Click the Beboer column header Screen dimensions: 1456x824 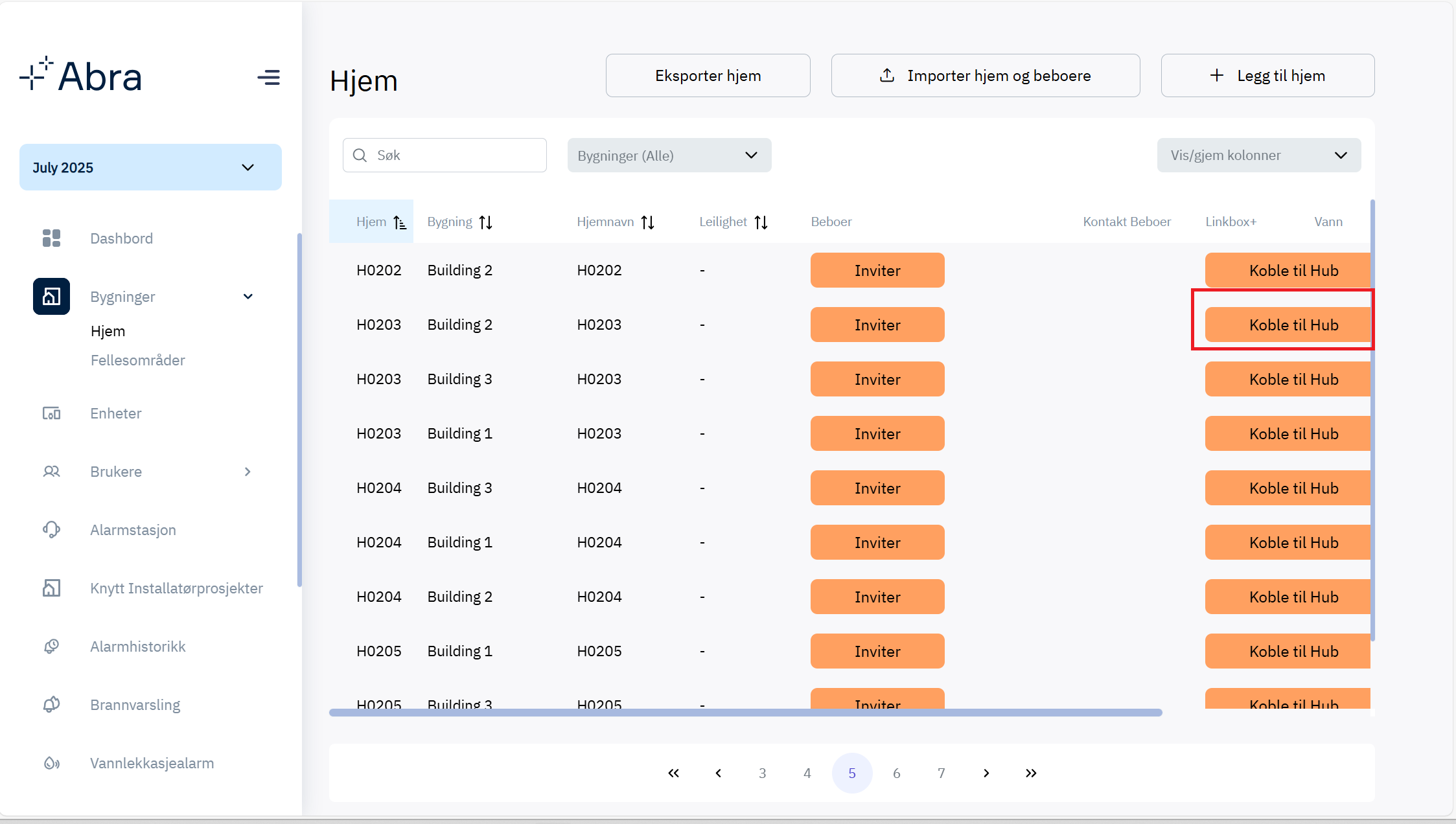tap(831, 222)
